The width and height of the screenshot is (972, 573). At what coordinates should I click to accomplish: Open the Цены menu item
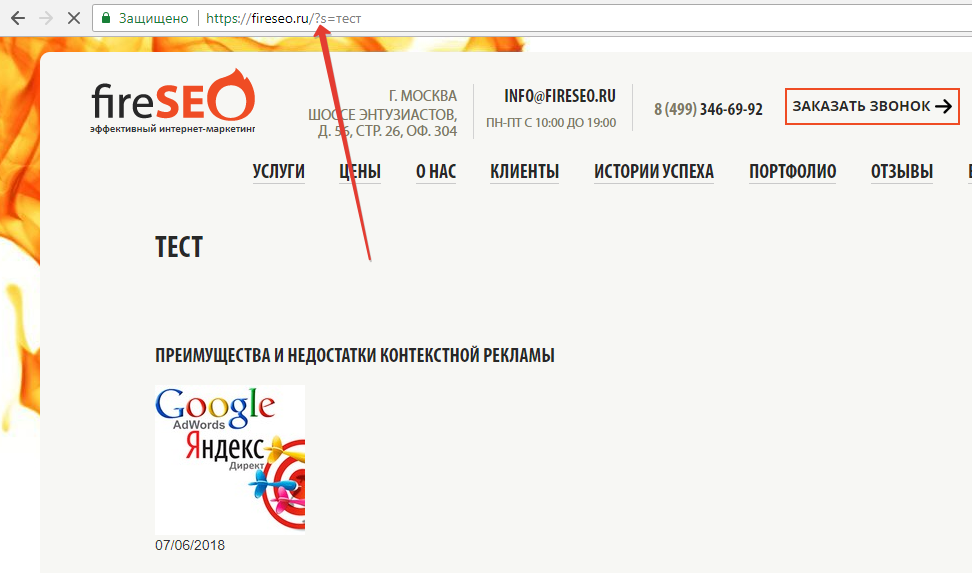(360, 172)
